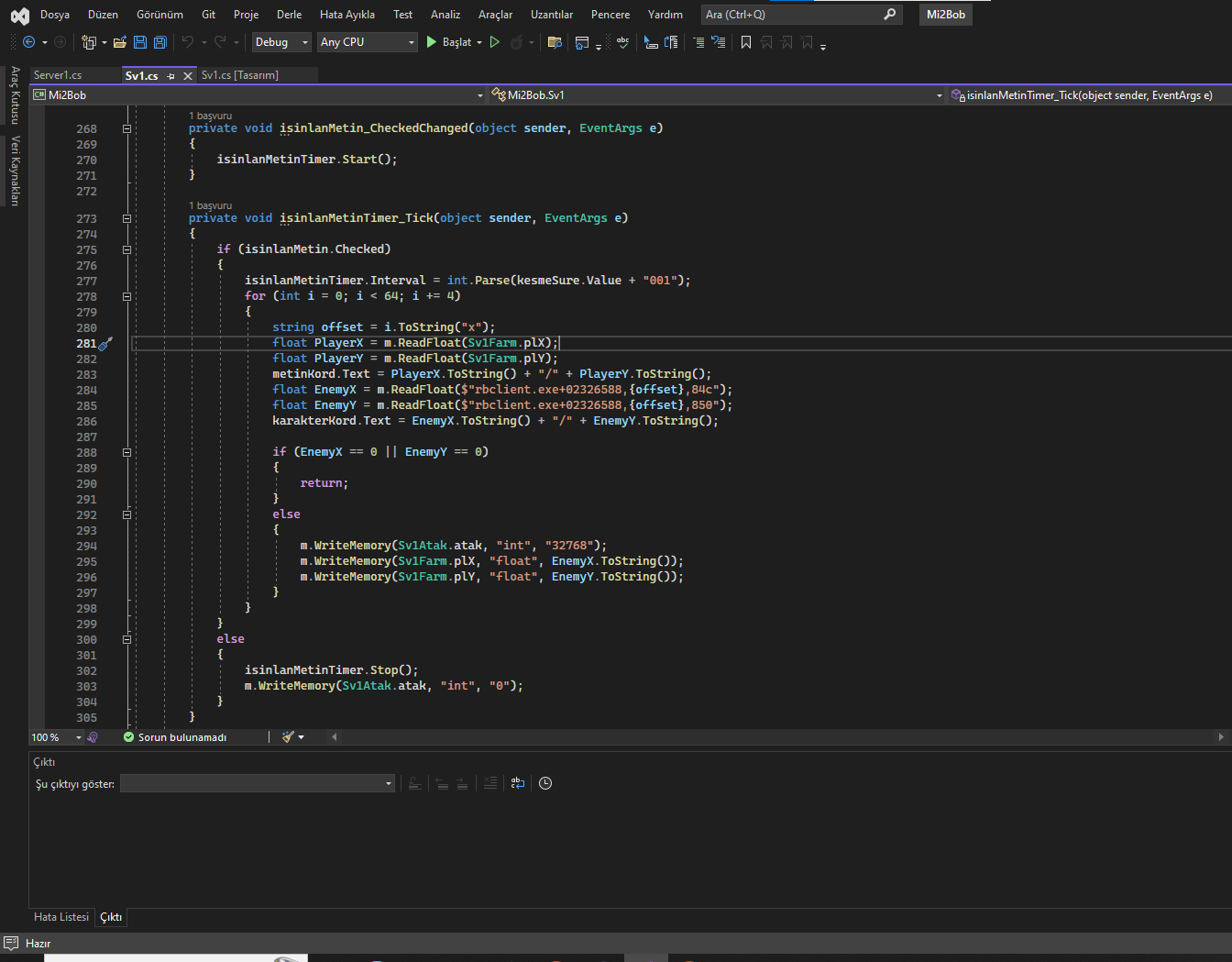Viewport: 1232px width, 962px height.
Task: Open the Veri Kaynakları side panel
Action: click(15, 171)
